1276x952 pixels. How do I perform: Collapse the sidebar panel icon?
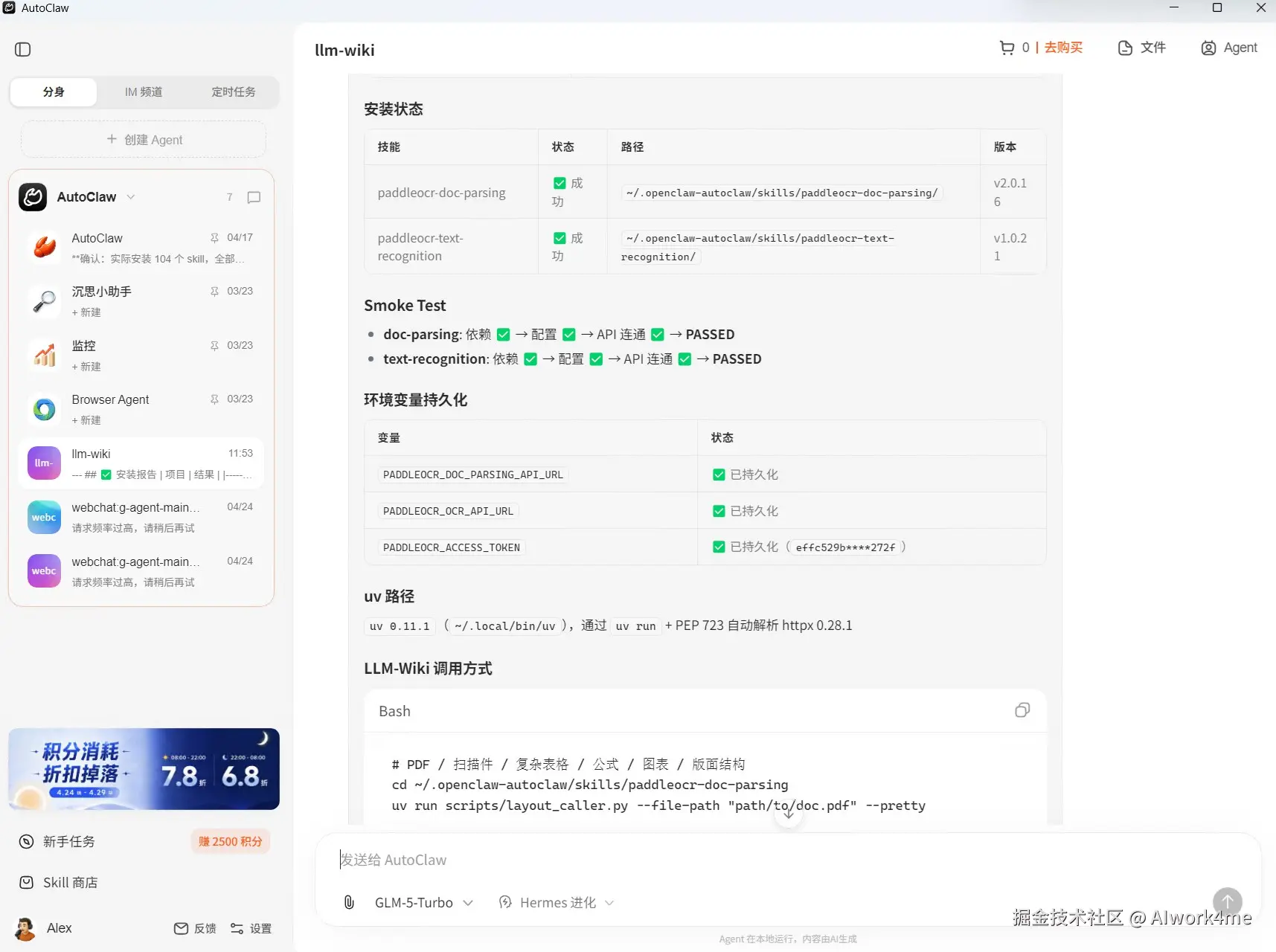tap(23, 50)
